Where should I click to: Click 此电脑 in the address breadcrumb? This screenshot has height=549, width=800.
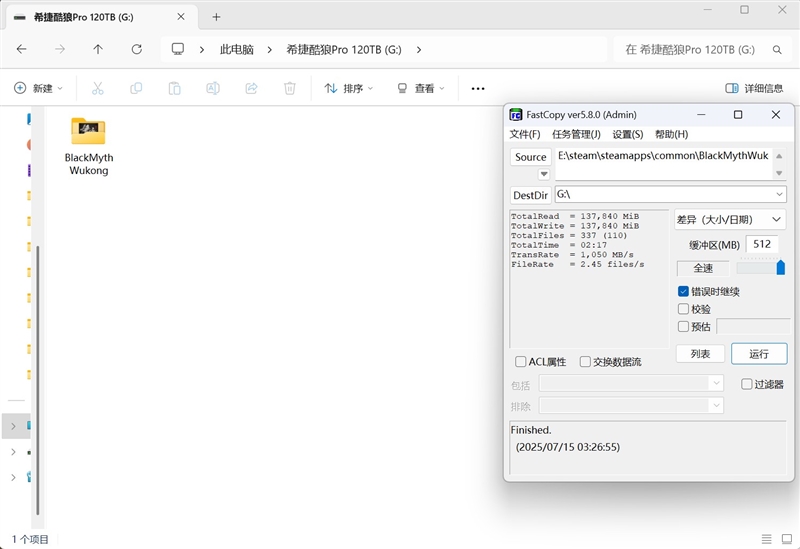click(x=237, y=49)
